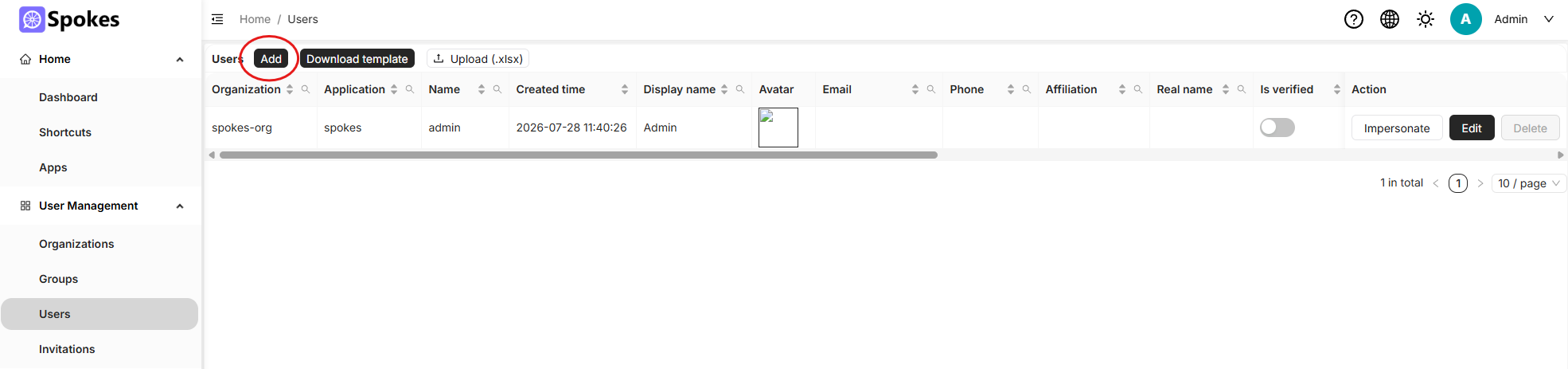The width and height of the screenshot is (1568, 369).
Task: Click the Add user button
Action: pyautogui.click(x=271, y=59)
